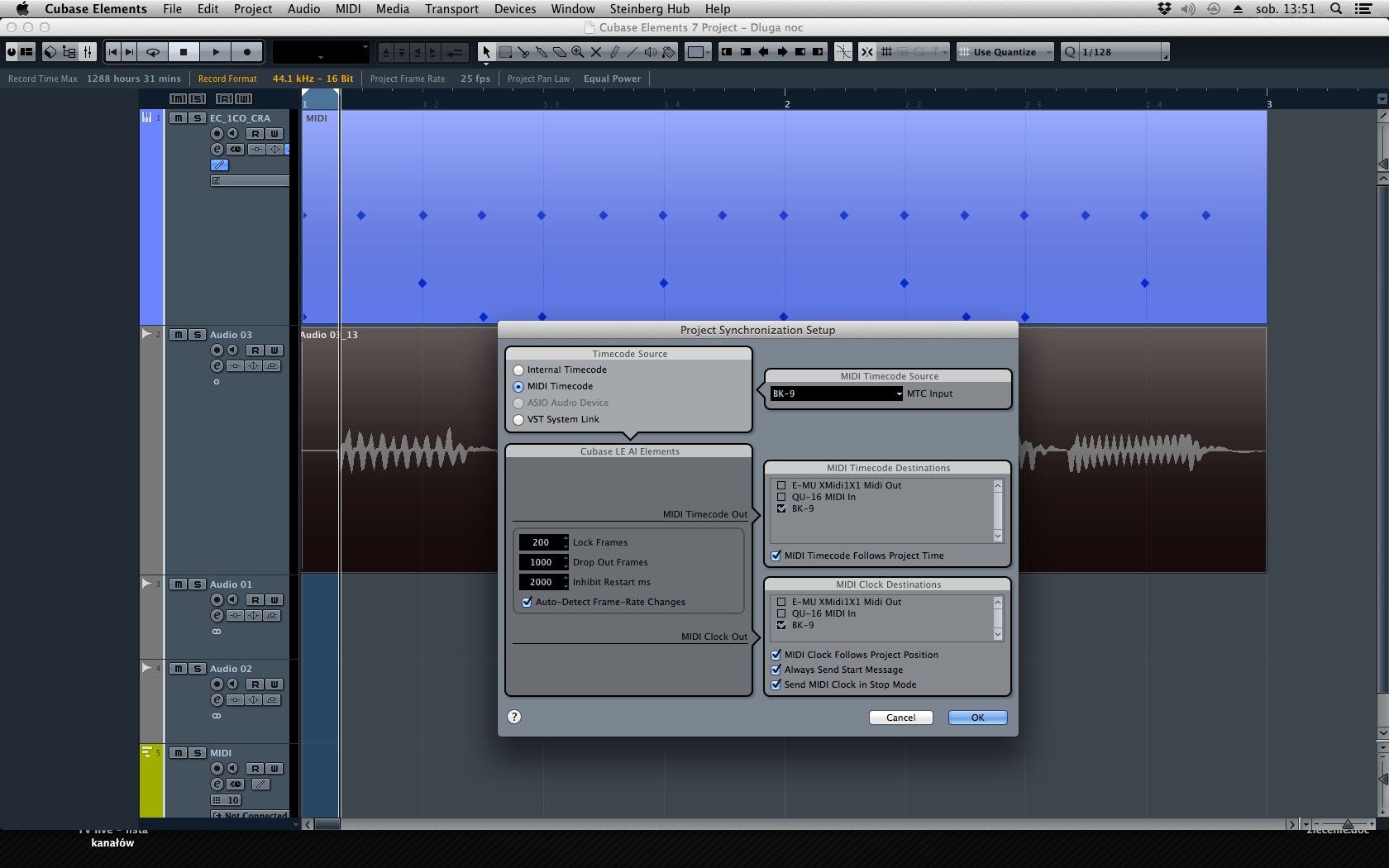
Task: Select the Erase tool
Action: pyautogui.click(x=560, y=52)
